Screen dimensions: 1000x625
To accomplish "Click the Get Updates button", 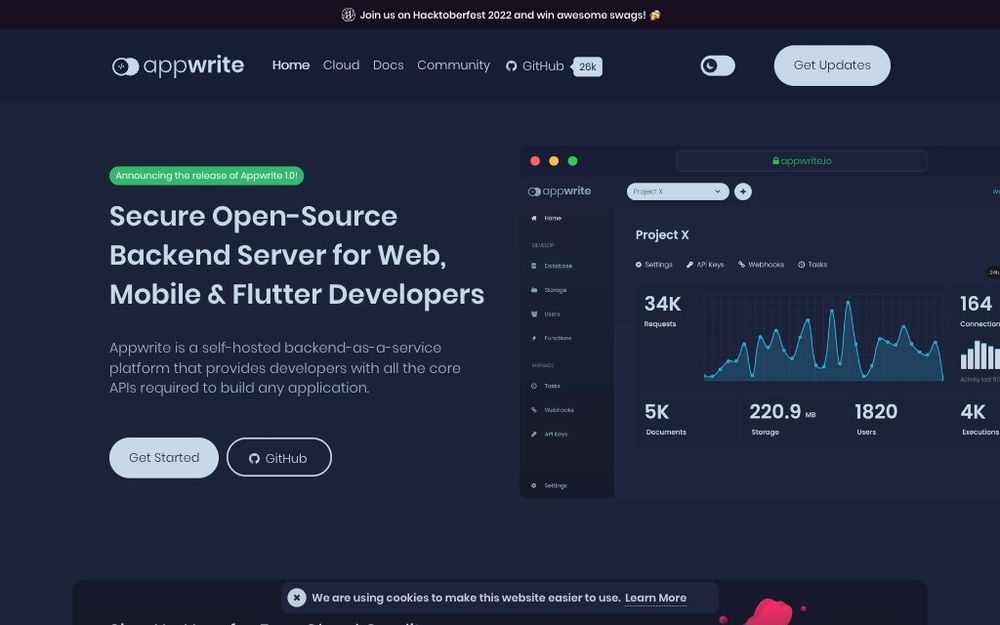I will tap(831, 65).
